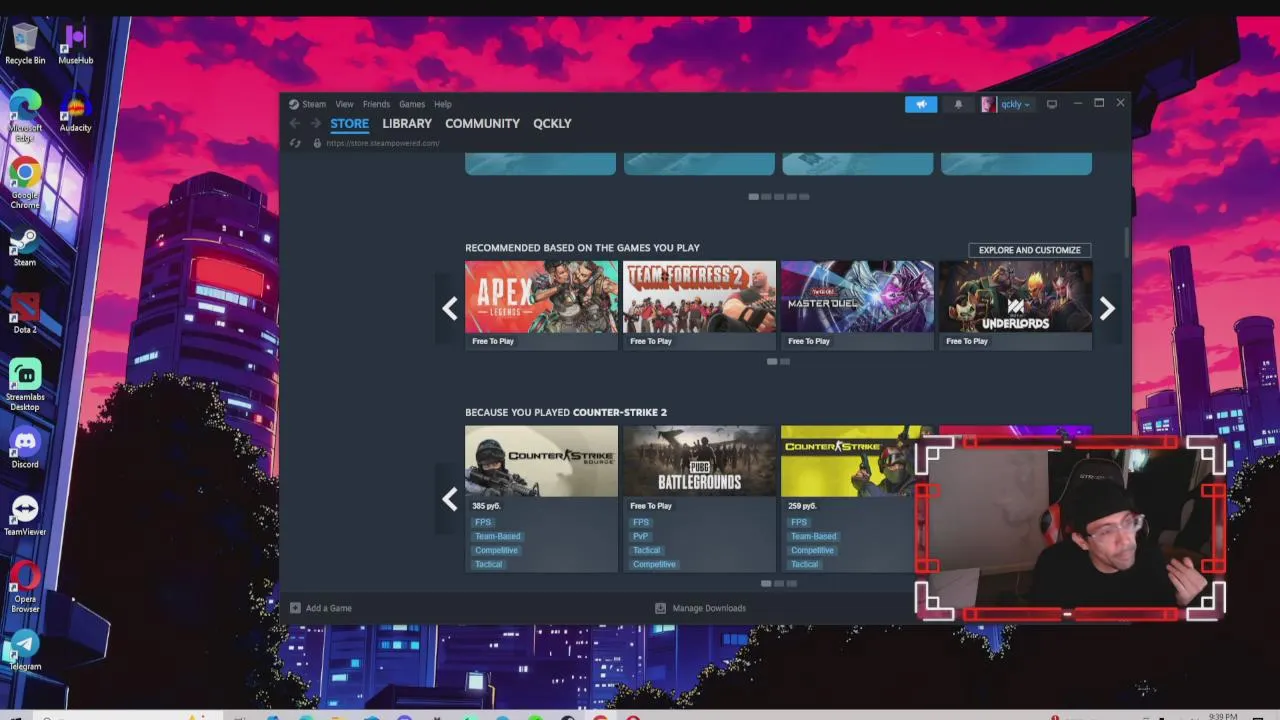
Task: Open the Recycle Bin desktop icon
Action: click(25, 45)
